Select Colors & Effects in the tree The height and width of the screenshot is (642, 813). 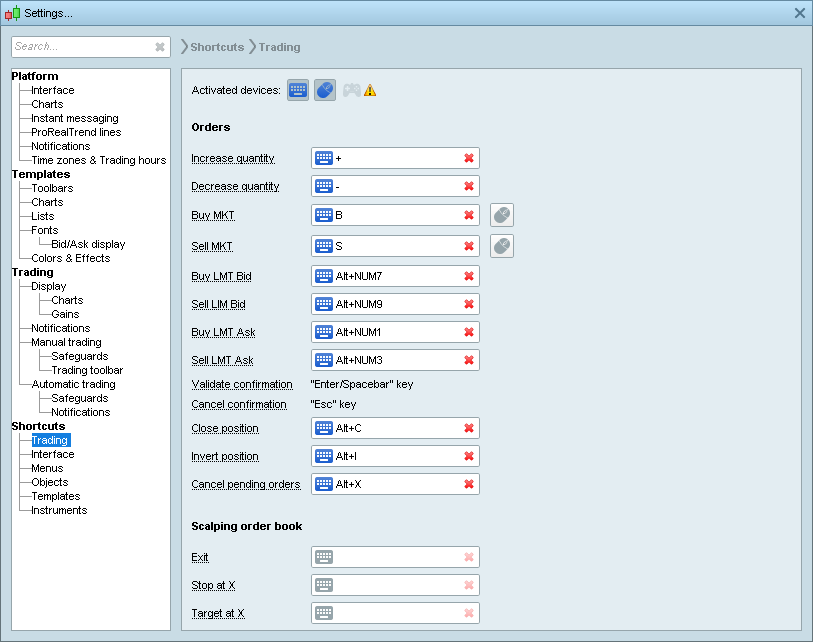tap(70, 258)
